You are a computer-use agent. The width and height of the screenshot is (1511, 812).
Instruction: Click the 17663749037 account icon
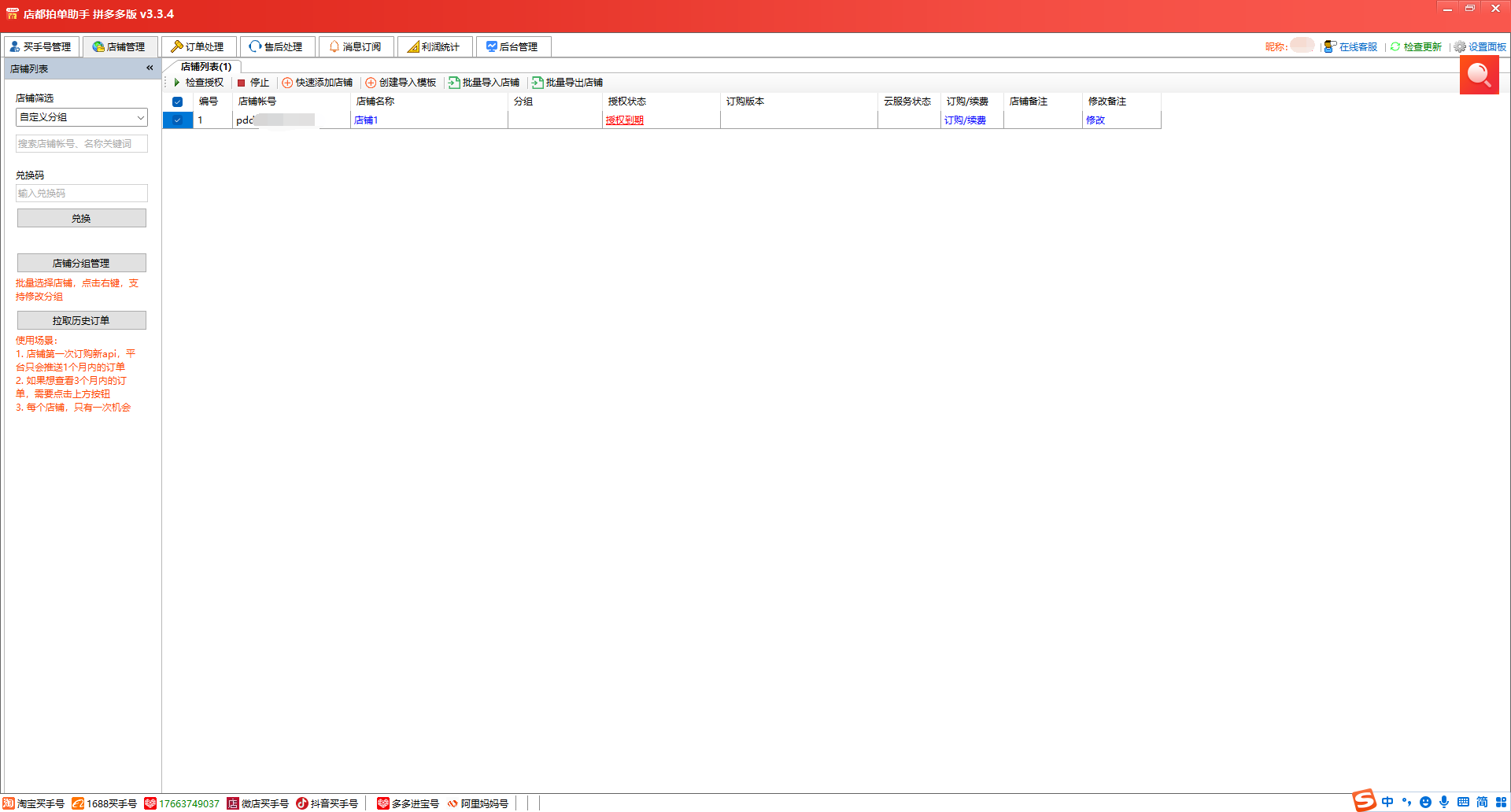click(x=150, y=803)
